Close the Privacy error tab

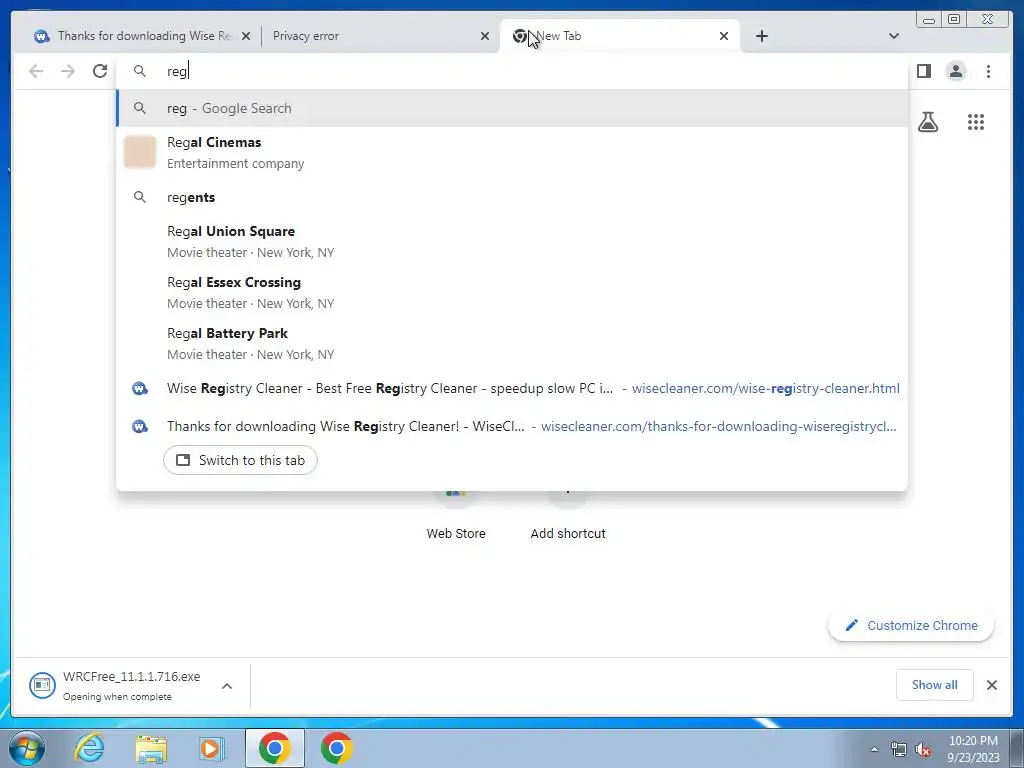coord(485,36)
